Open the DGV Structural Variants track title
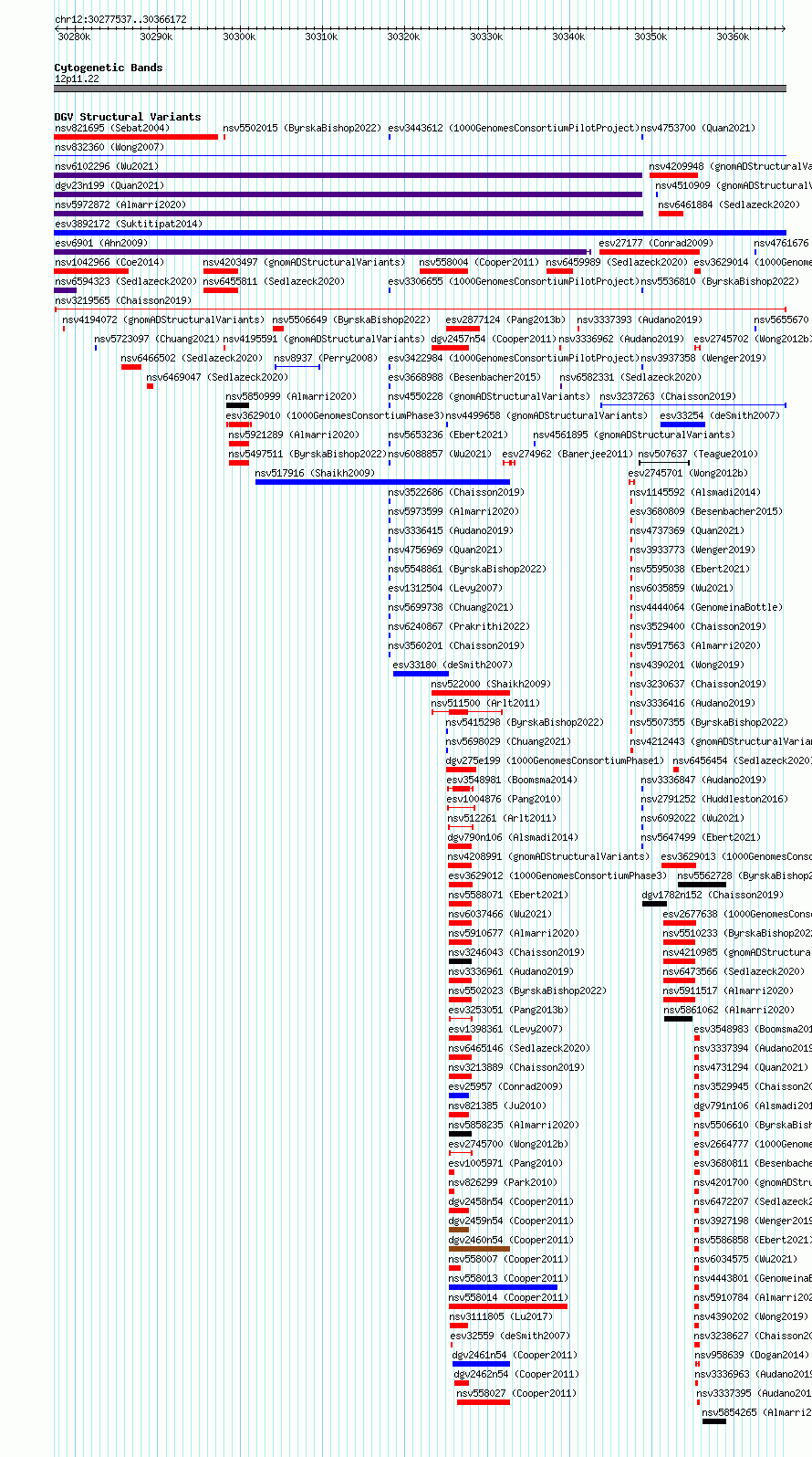The height and width of the screenshot is (1457, 812). [x=128, y=117]
